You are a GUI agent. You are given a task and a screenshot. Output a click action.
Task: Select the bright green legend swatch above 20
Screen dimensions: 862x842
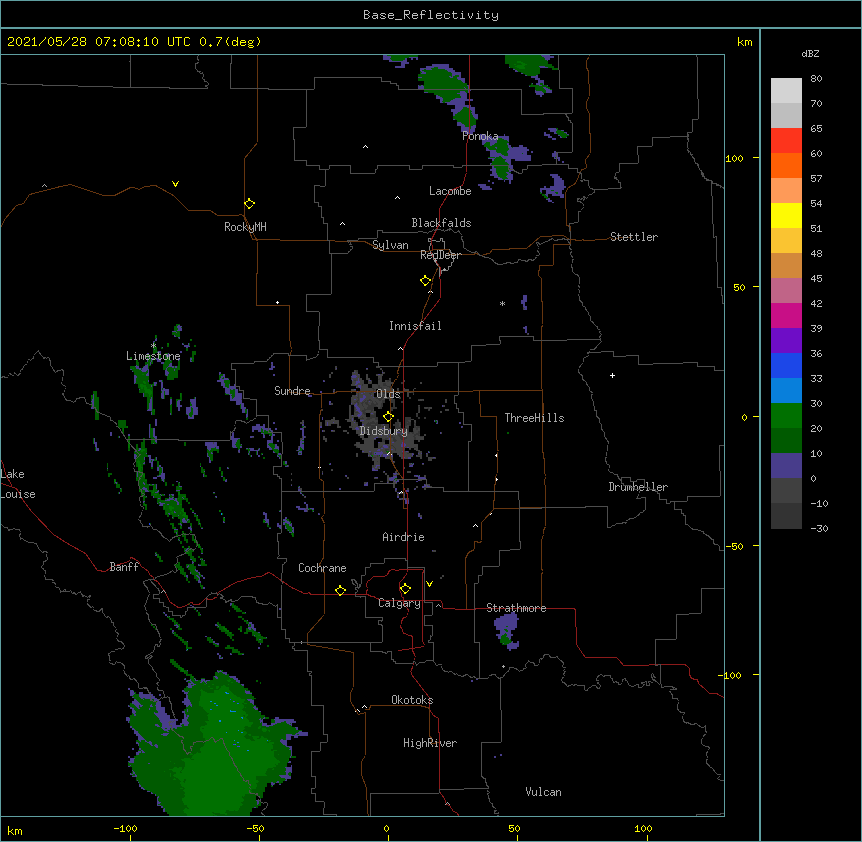click(x=786, y=416)
